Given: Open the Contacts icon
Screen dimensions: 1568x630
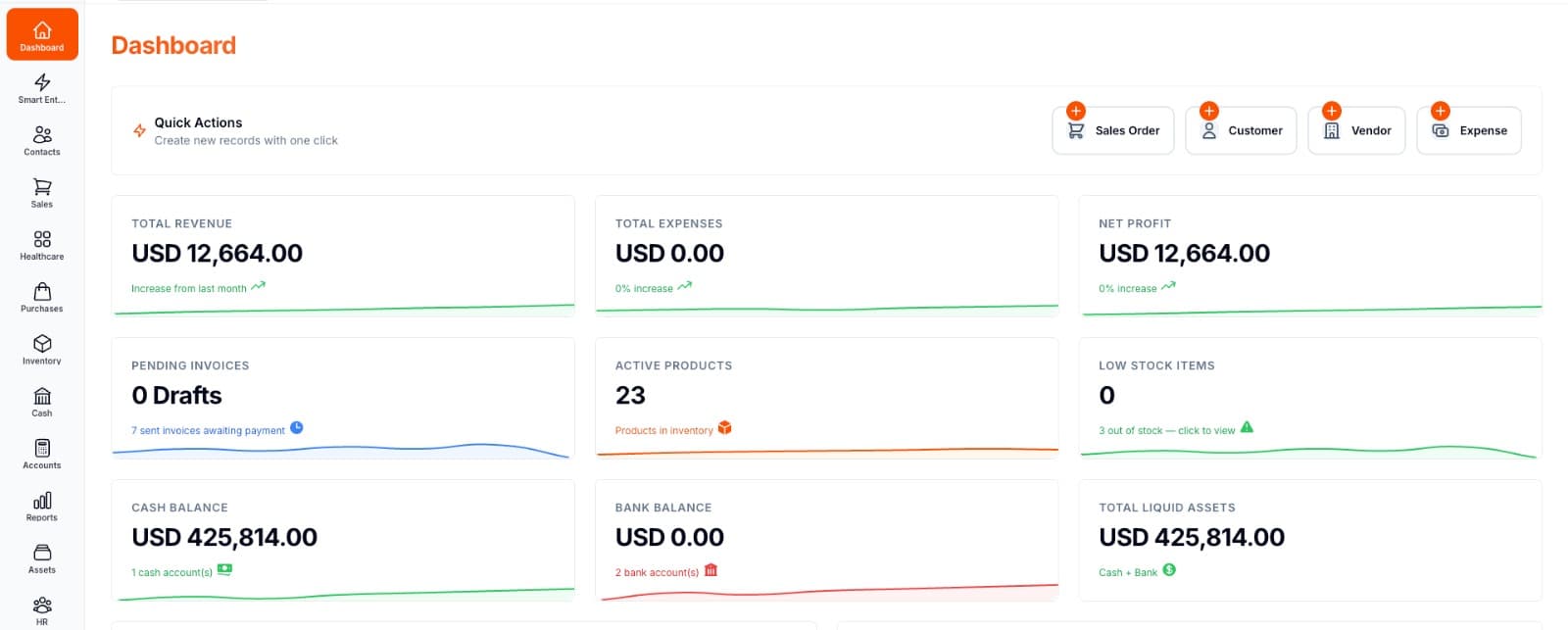Looking at the screenshot, I should tap(41, 134).
